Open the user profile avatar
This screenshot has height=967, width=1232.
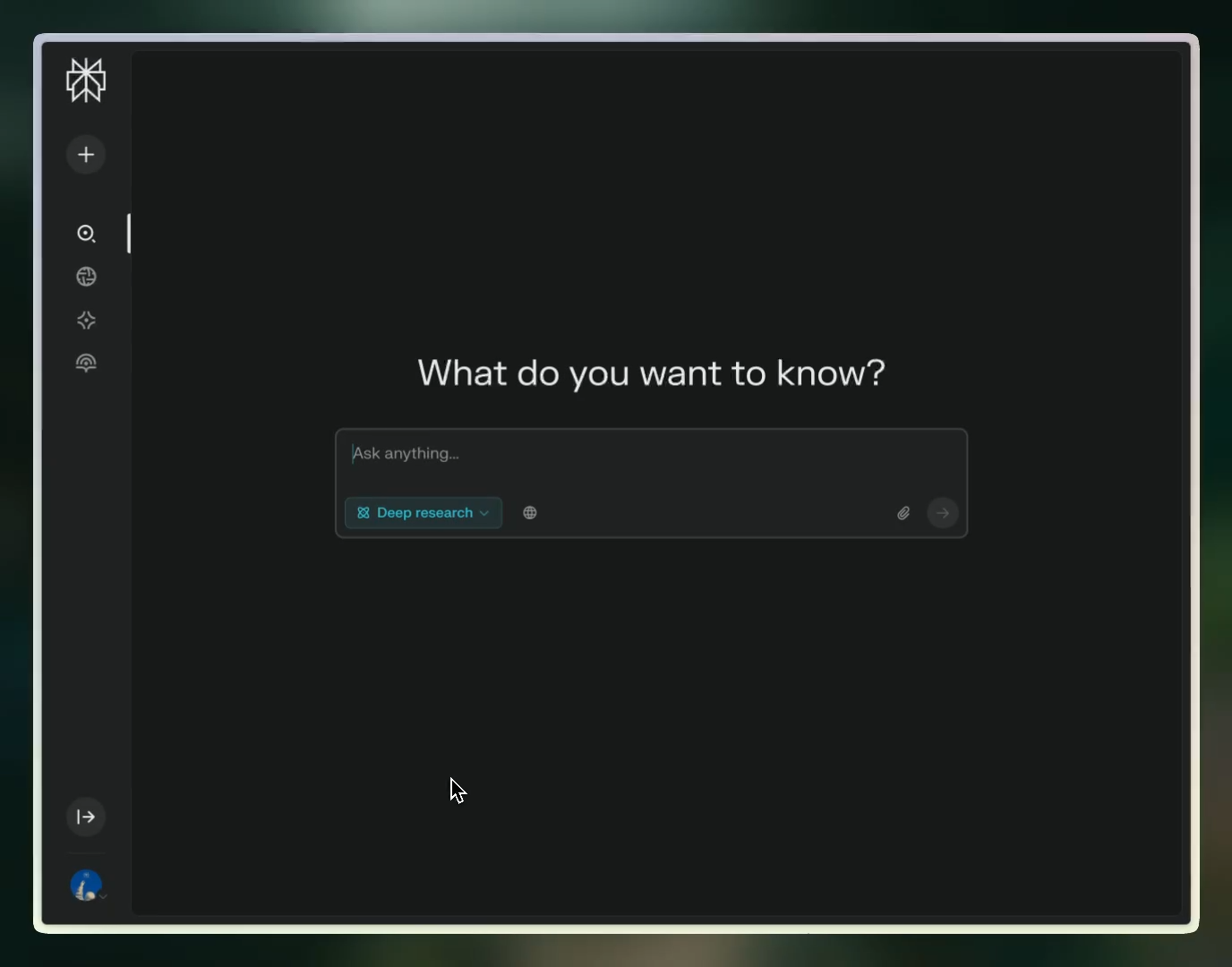[85, 886]
